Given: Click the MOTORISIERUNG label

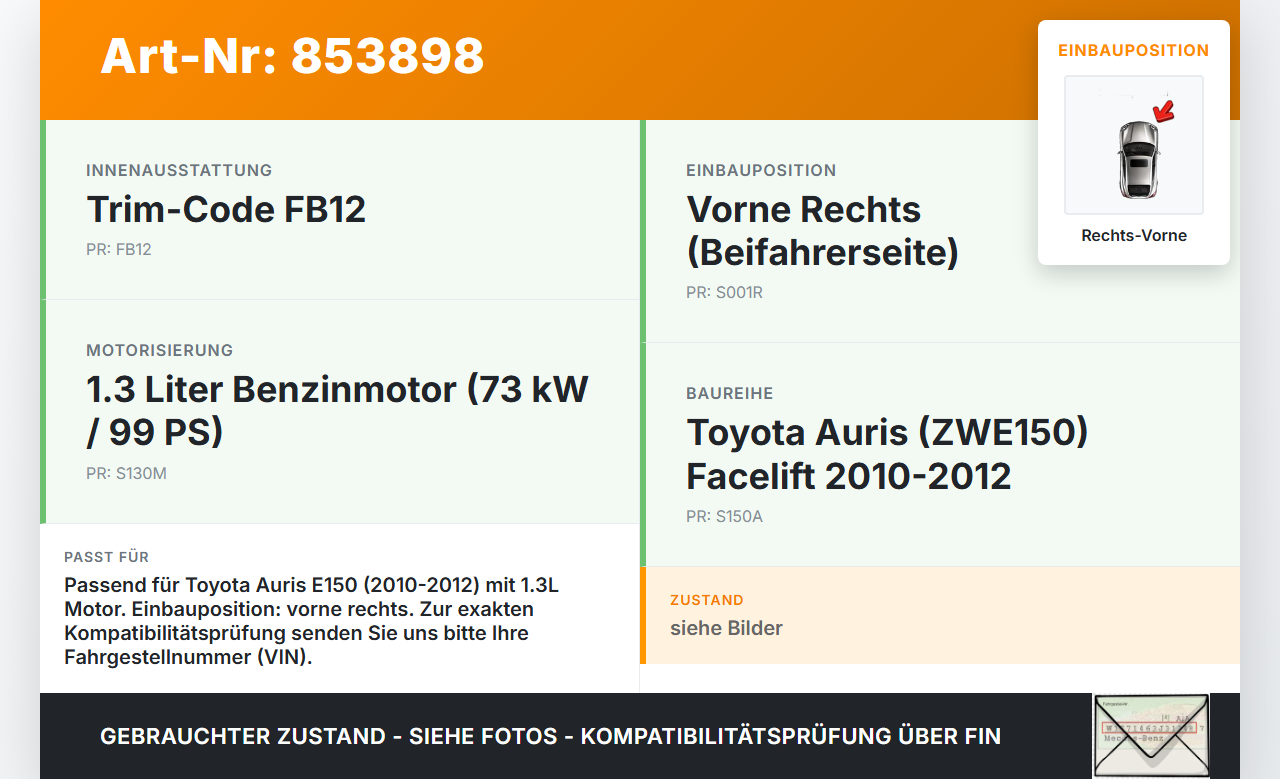Looking at the screenshot, I should coord(160,350).
